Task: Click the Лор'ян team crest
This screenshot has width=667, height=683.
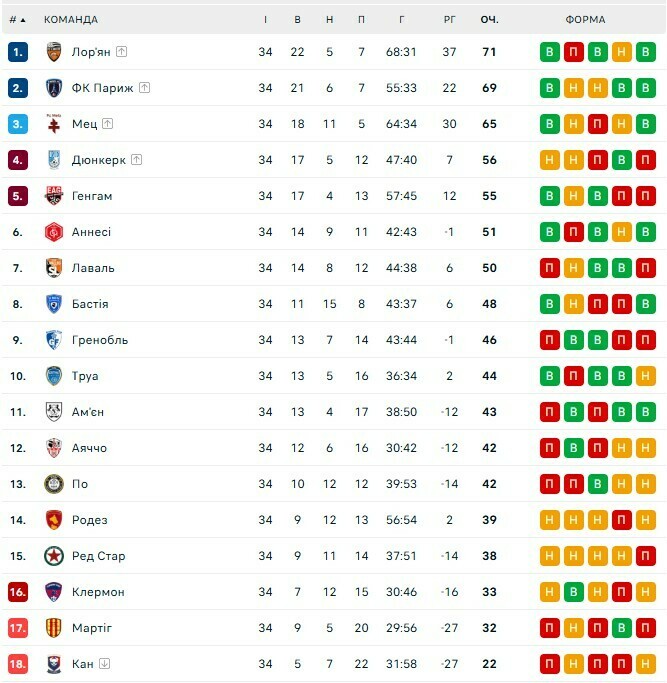Action: [x=54, y=52]
